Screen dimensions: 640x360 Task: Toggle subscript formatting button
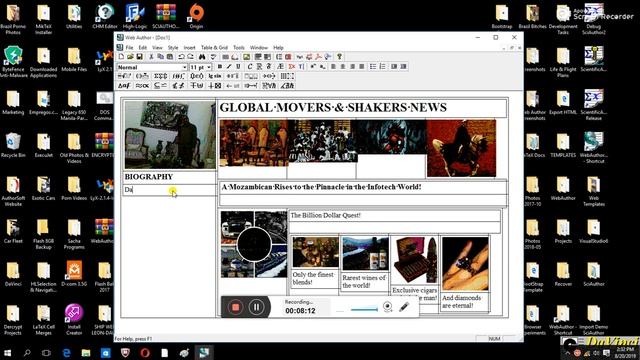pyautogui.click(x=322, y=67)
